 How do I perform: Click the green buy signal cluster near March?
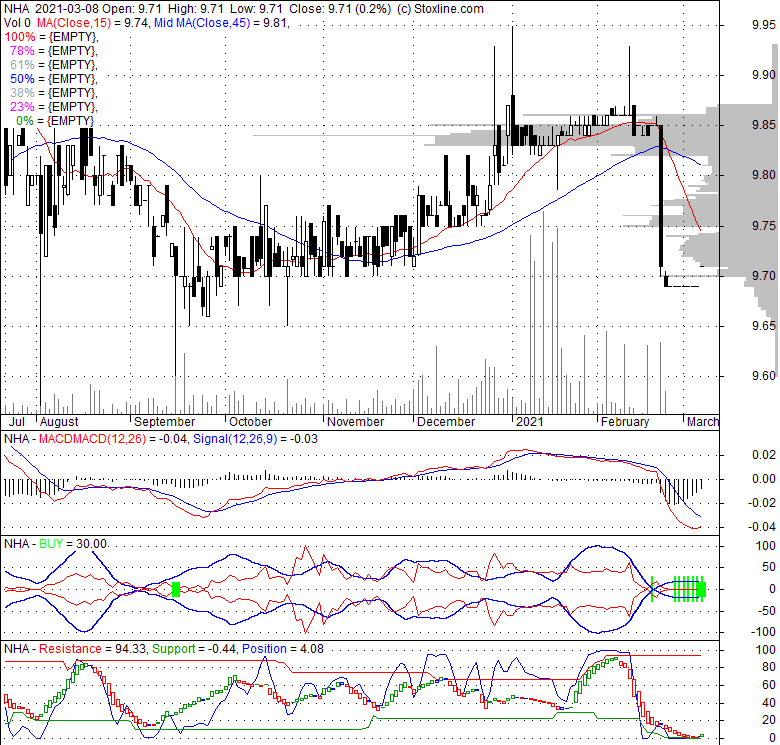[690, 589]
